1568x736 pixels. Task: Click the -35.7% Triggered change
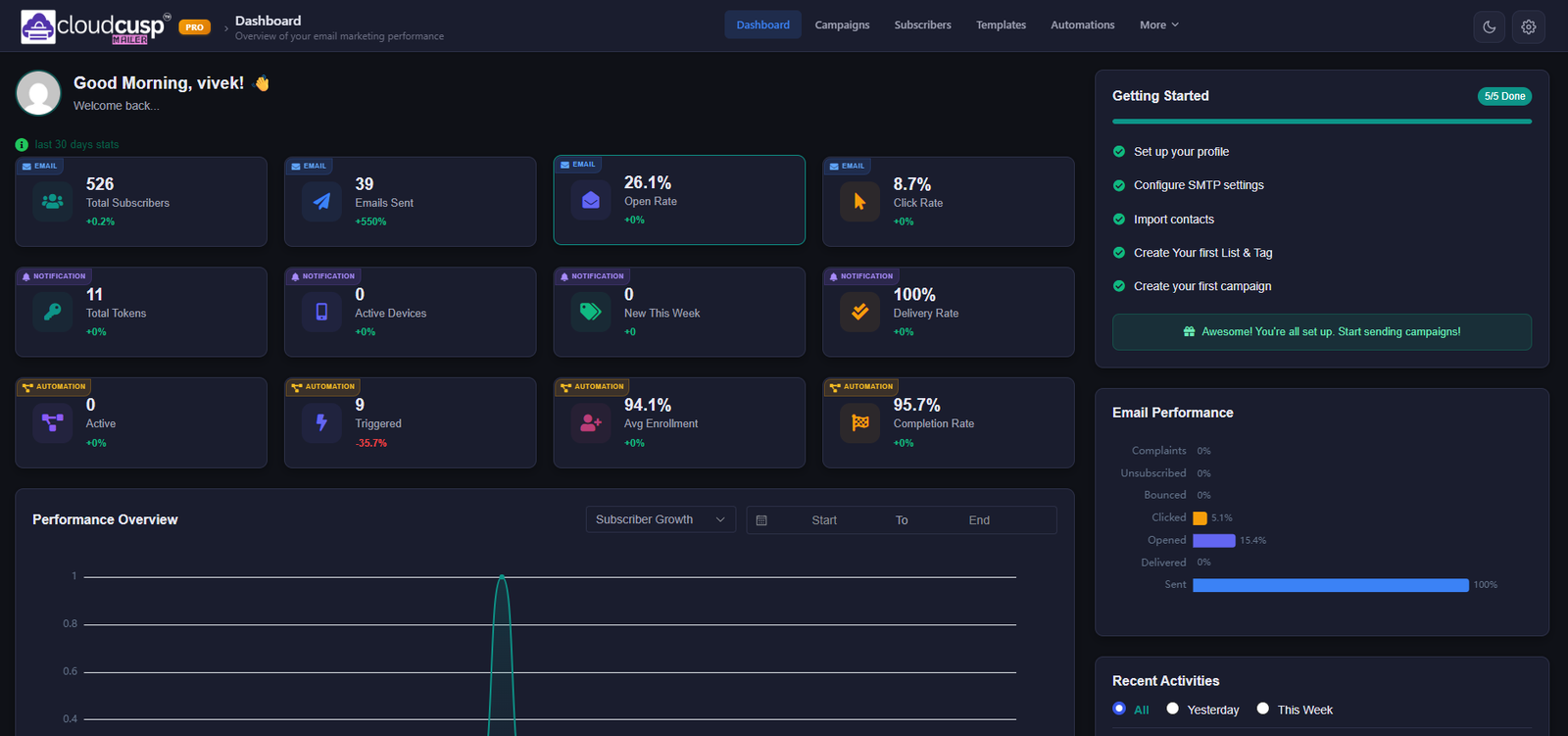[371, 444]
